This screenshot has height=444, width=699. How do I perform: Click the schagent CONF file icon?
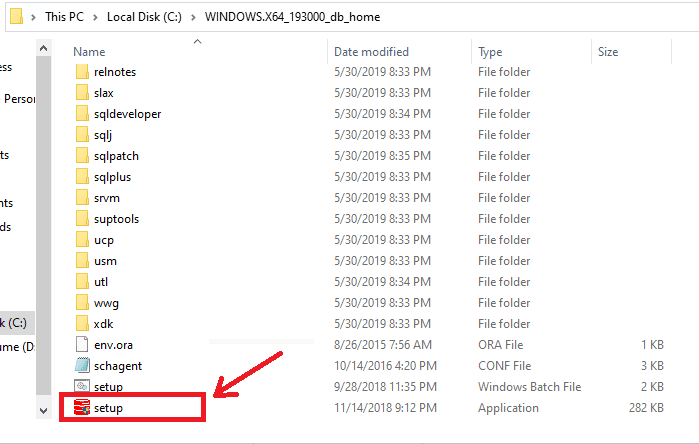[82, 366]
